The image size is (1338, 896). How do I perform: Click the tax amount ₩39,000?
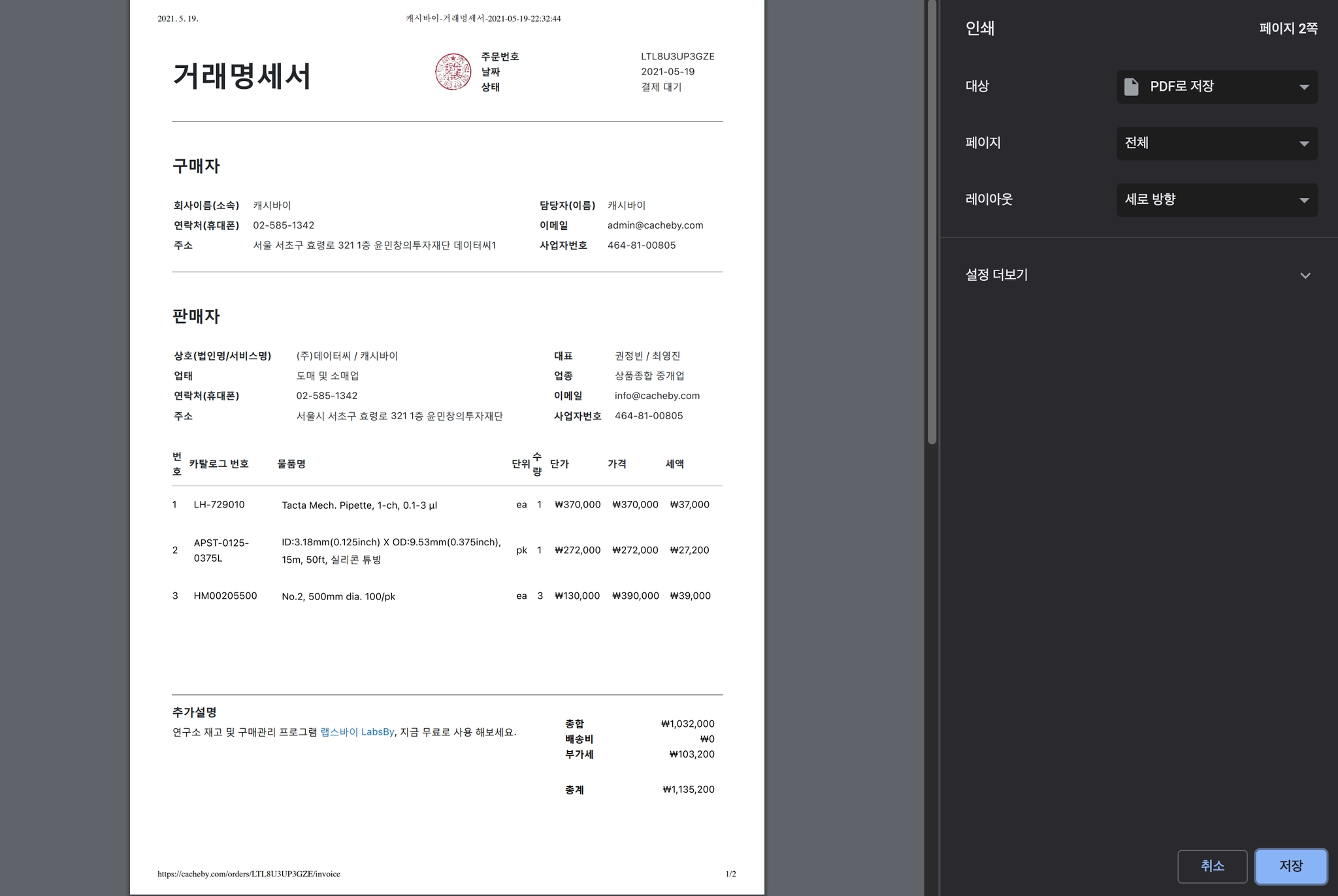[691, 596]
